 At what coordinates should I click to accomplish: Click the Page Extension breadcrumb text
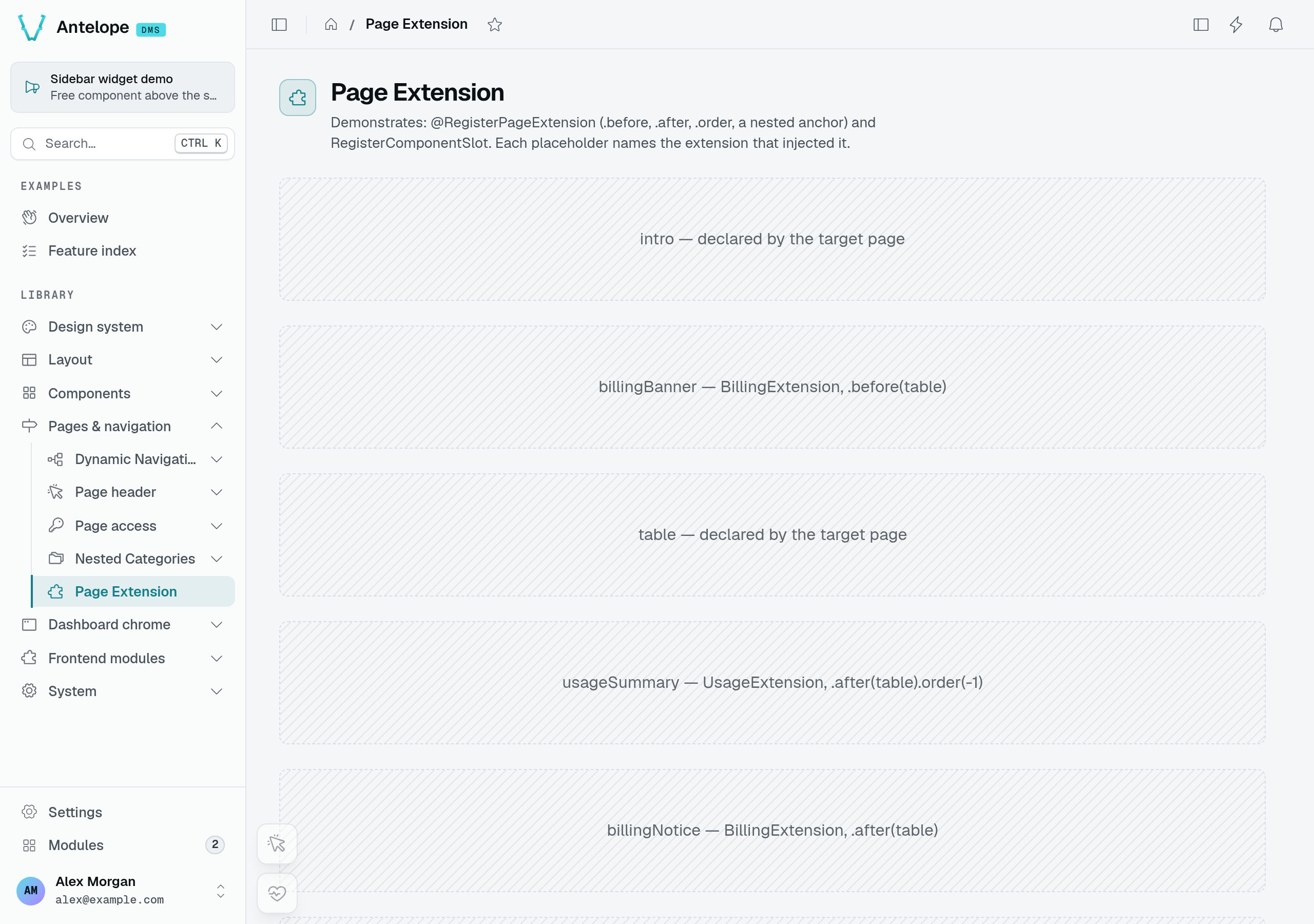pos(416,24)
